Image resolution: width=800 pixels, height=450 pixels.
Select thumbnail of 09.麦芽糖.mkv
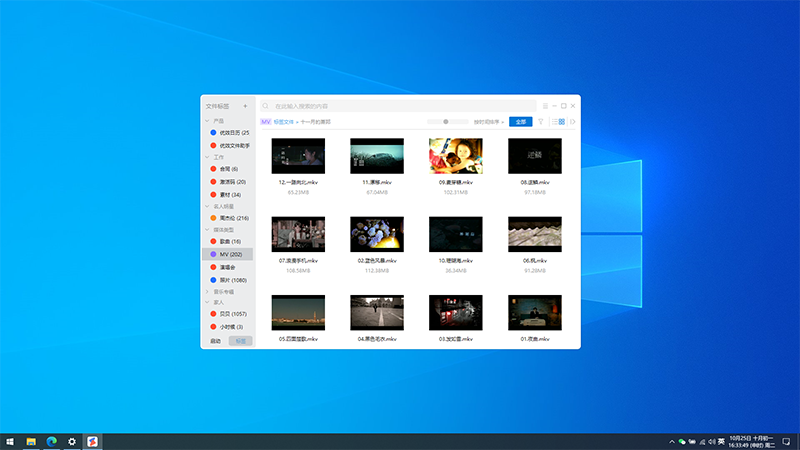456,156
